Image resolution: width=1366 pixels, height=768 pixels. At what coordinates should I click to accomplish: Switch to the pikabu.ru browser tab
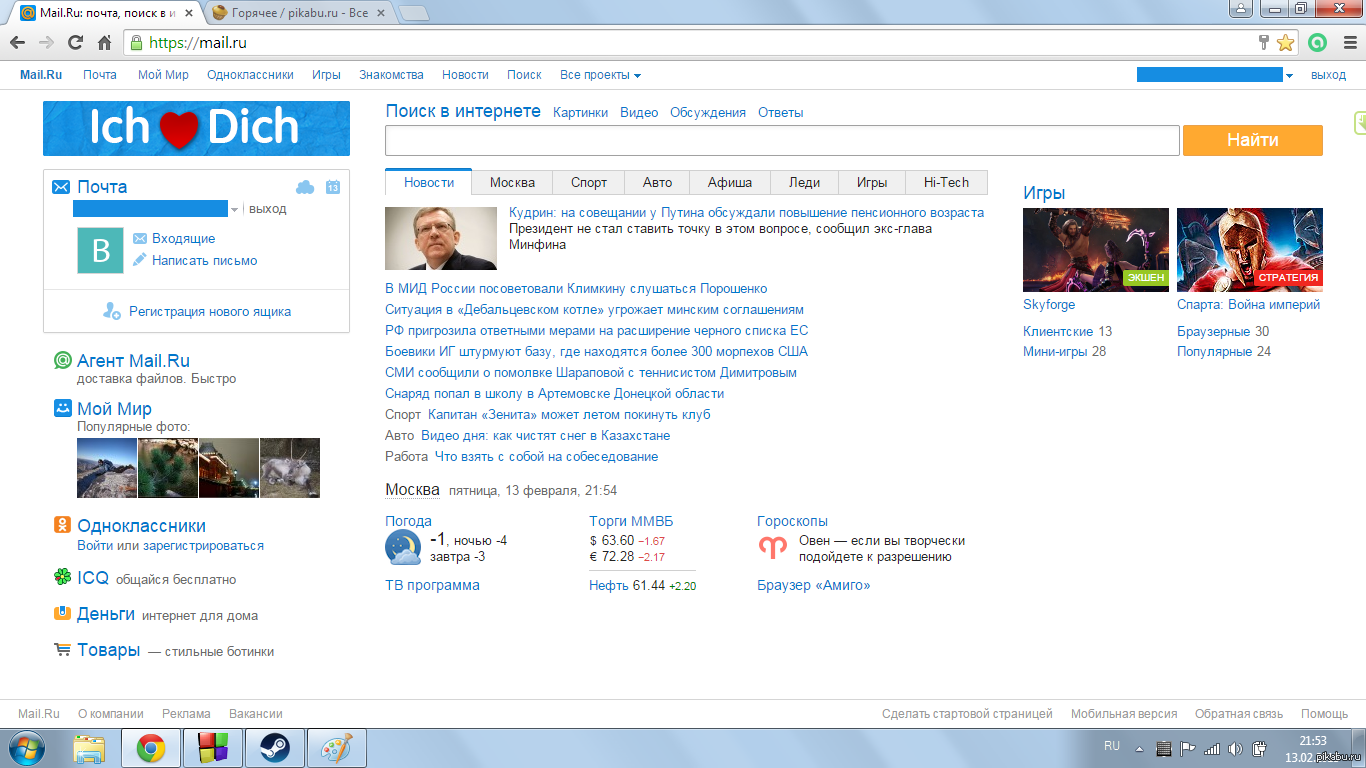(290, 12)
